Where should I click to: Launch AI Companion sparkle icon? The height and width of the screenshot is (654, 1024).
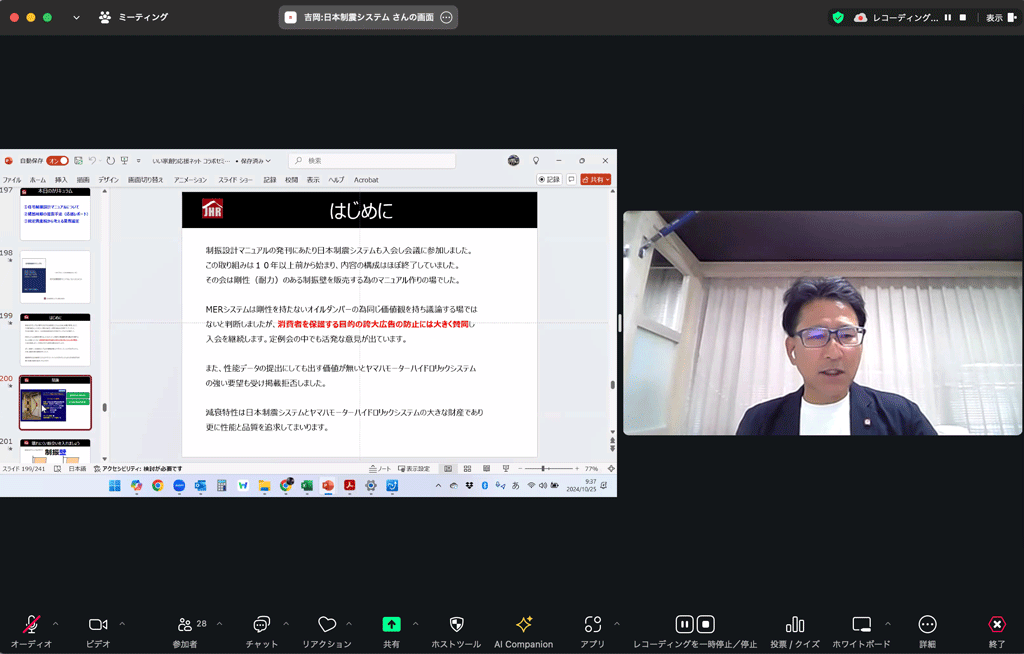523,625
